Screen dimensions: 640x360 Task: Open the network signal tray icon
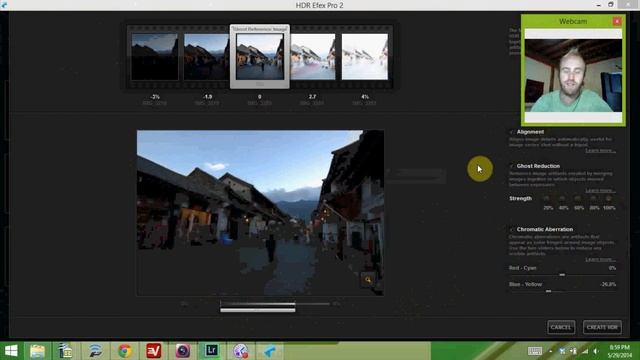point(585,351)
